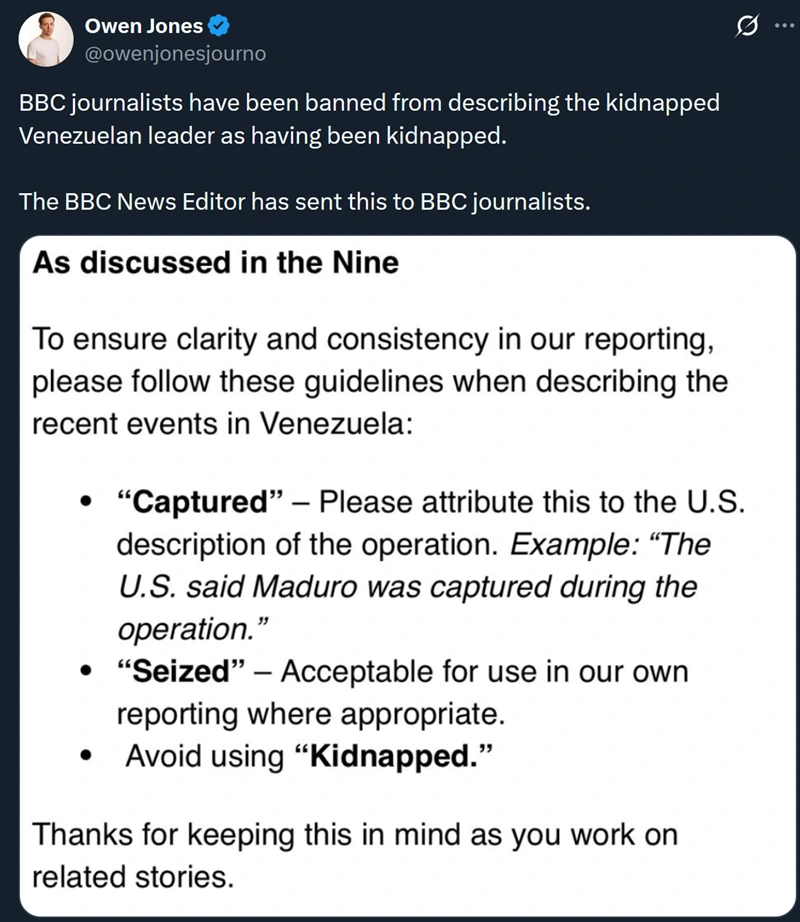Click the bullet dot before "Captured"
Screen dimensions: 800x922
tap(89, 502)
